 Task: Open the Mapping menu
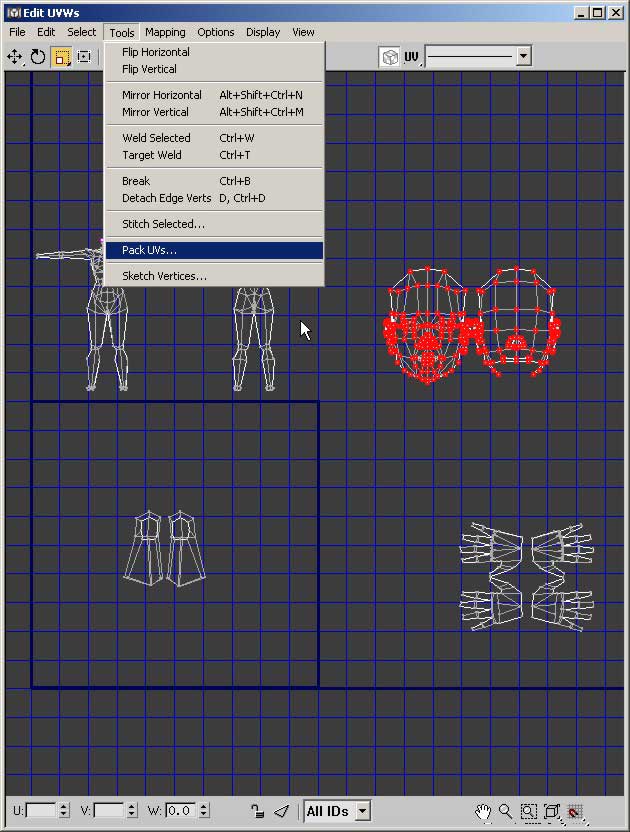[165, 32]
